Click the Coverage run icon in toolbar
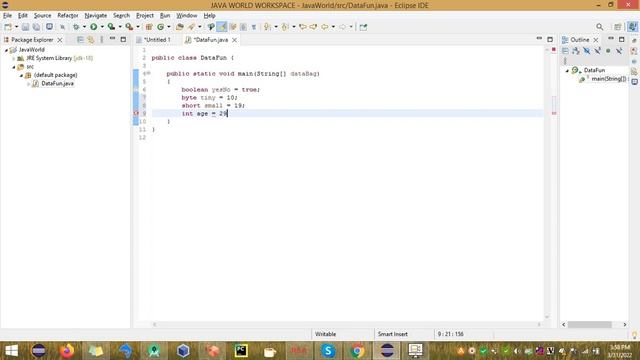This screenshot has width=640, height=360. coord(111,27)
